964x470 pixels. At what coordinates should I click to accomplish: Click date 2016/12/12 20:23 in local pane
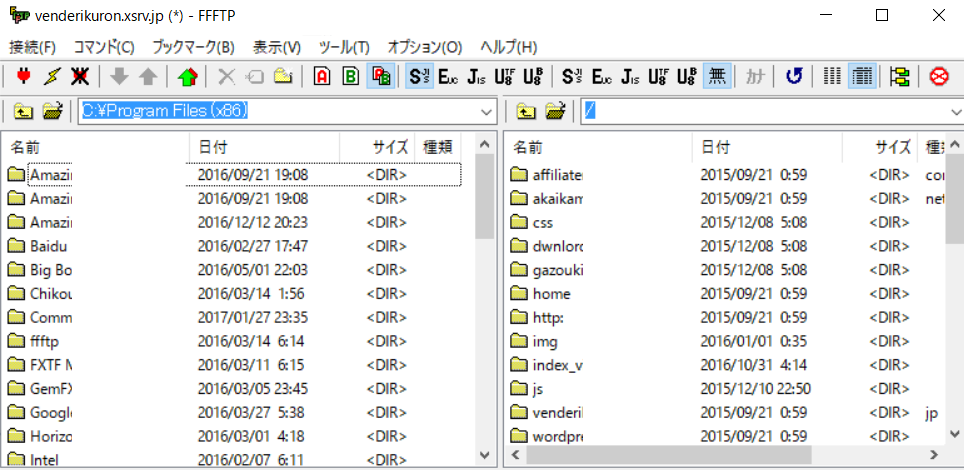[253, 223]
